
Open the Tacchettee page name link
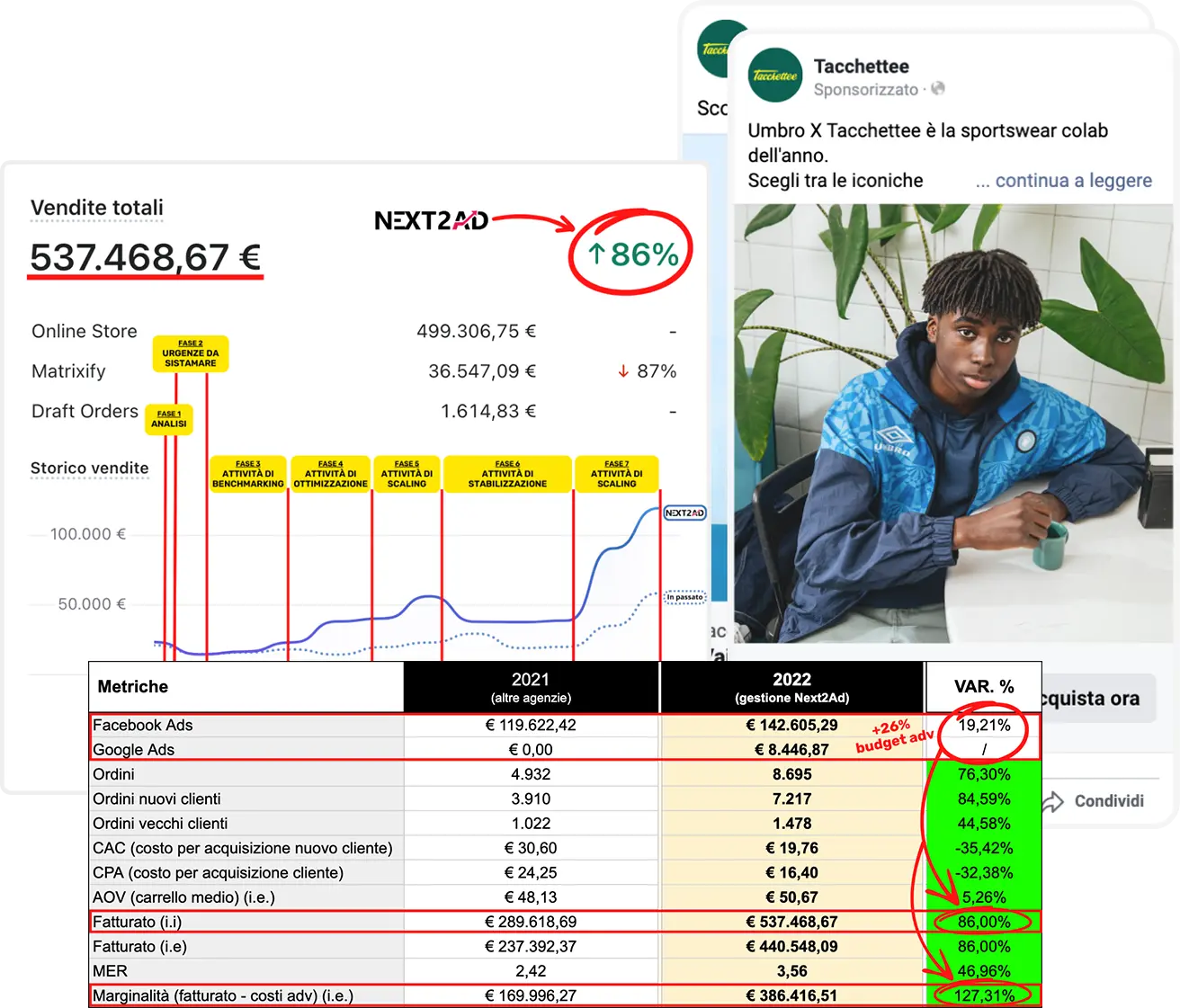(861, 66)
